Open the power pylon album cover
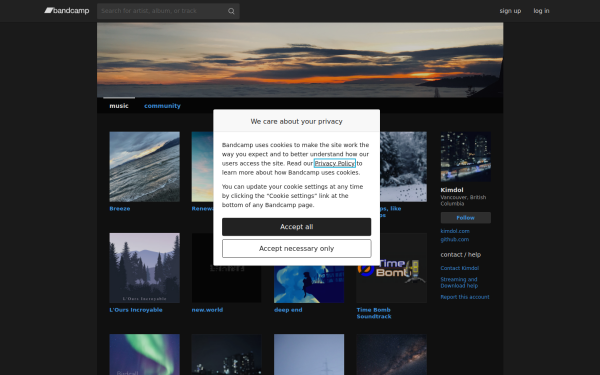Screen dimensions: 600x375 (309, 354)
